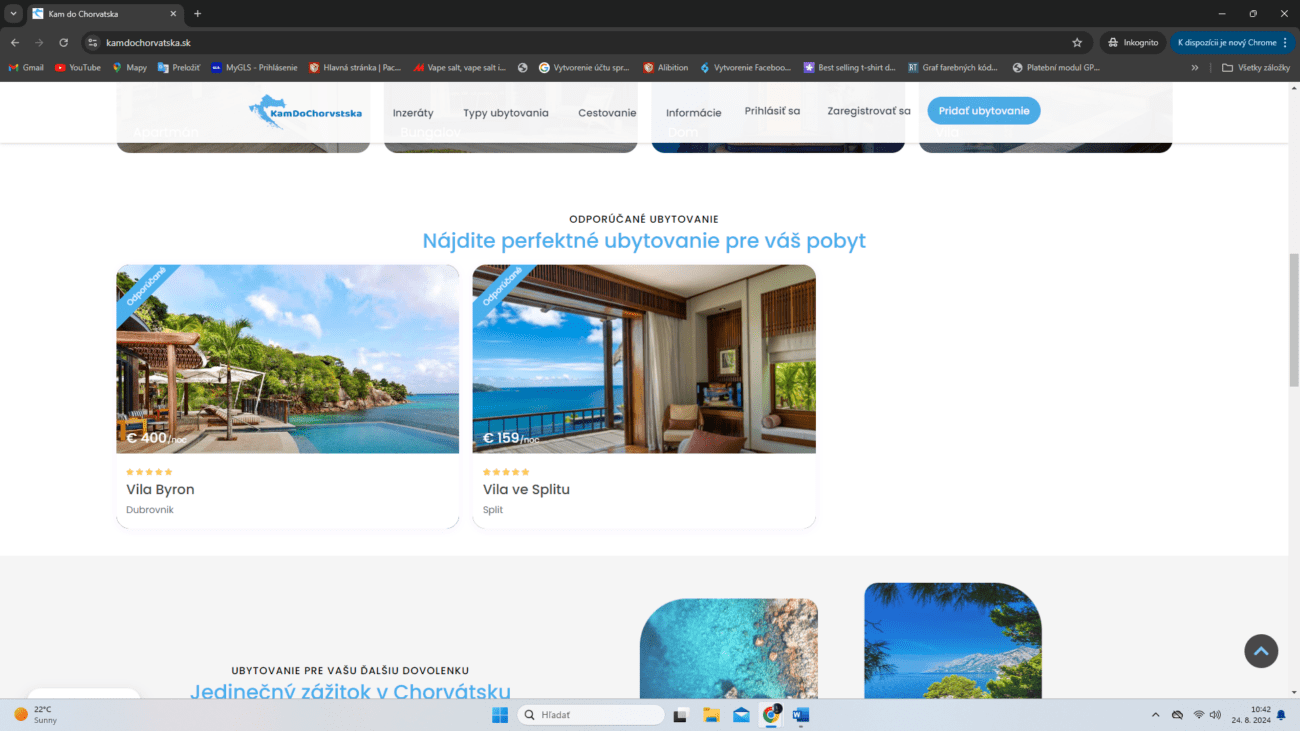This screenshot has height=731, width=1300.
Task: Click the volume speaker tray icon
Action: tap(1215, 715)
